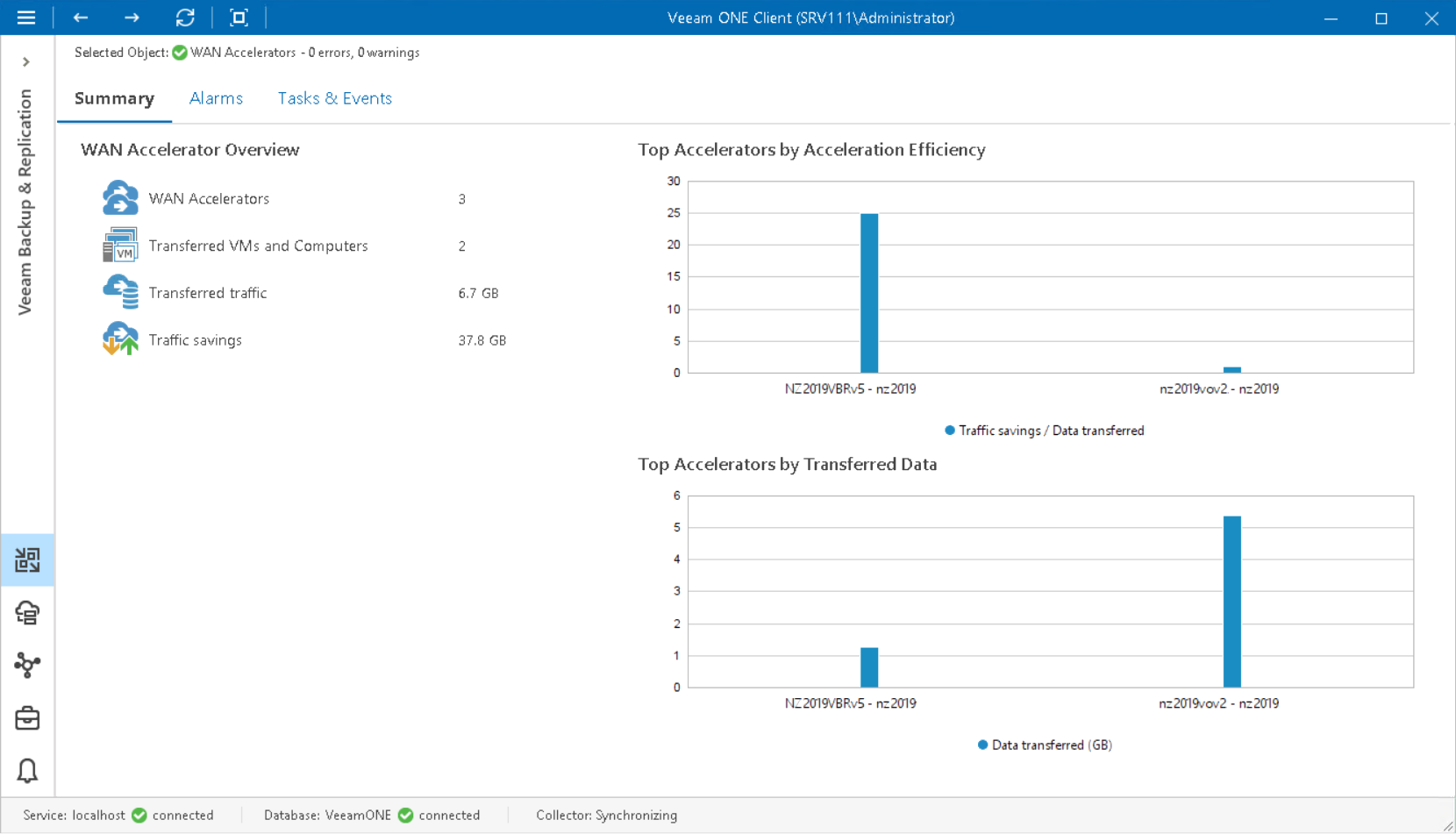The image size is (1456, 834).
Task: Close the Veeam ONE Client window
Action: (x=1431, y=18)
